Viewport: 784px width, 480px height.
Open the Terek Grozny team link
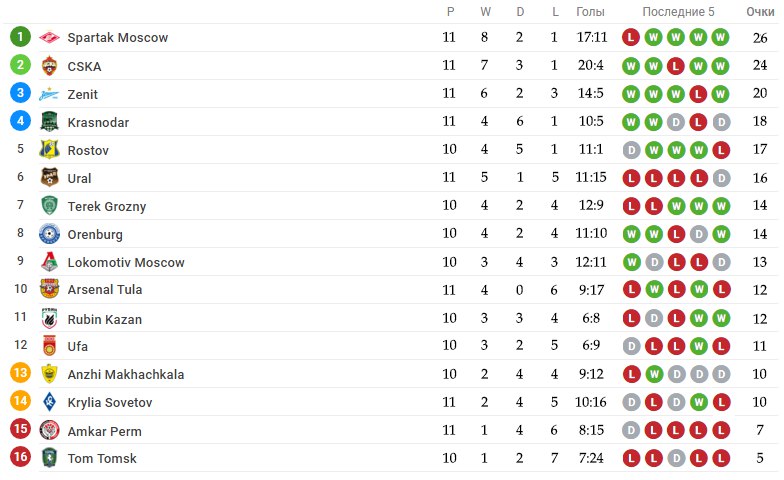point(106,206)
